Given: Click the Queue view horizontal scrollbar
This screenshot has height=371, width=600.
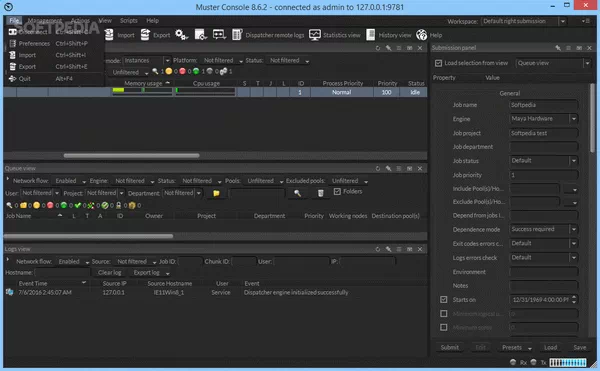Looking at the screenshot, I should tap(88, 236).
